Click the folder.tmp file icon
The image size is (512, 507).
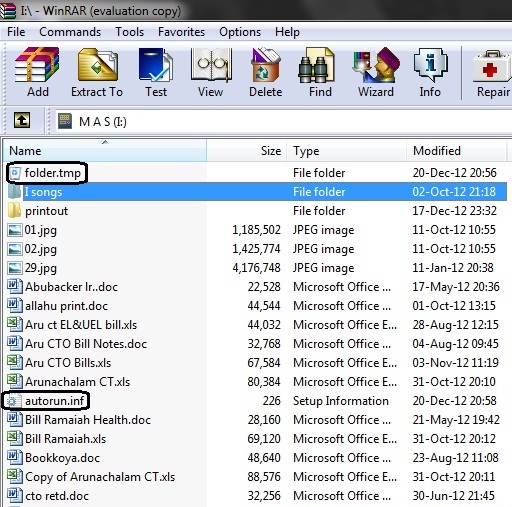tap(15, 173)
